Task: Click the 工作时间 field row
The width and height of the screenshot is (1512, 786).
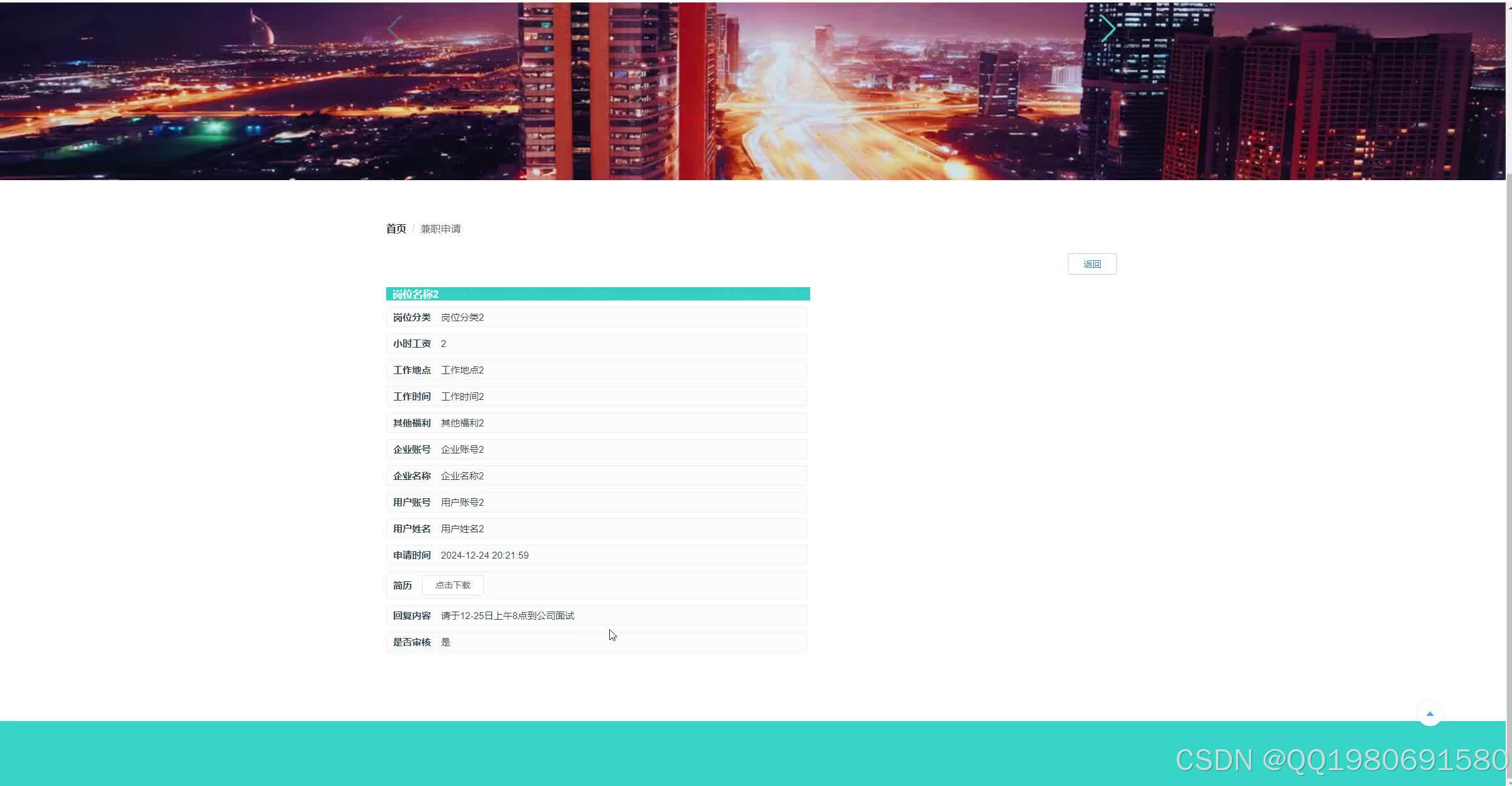Action: click(596, 397)
